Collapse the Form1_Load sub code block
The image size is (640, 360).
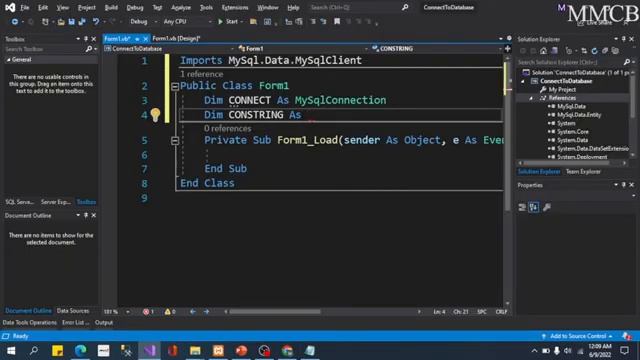pos(175,141)
